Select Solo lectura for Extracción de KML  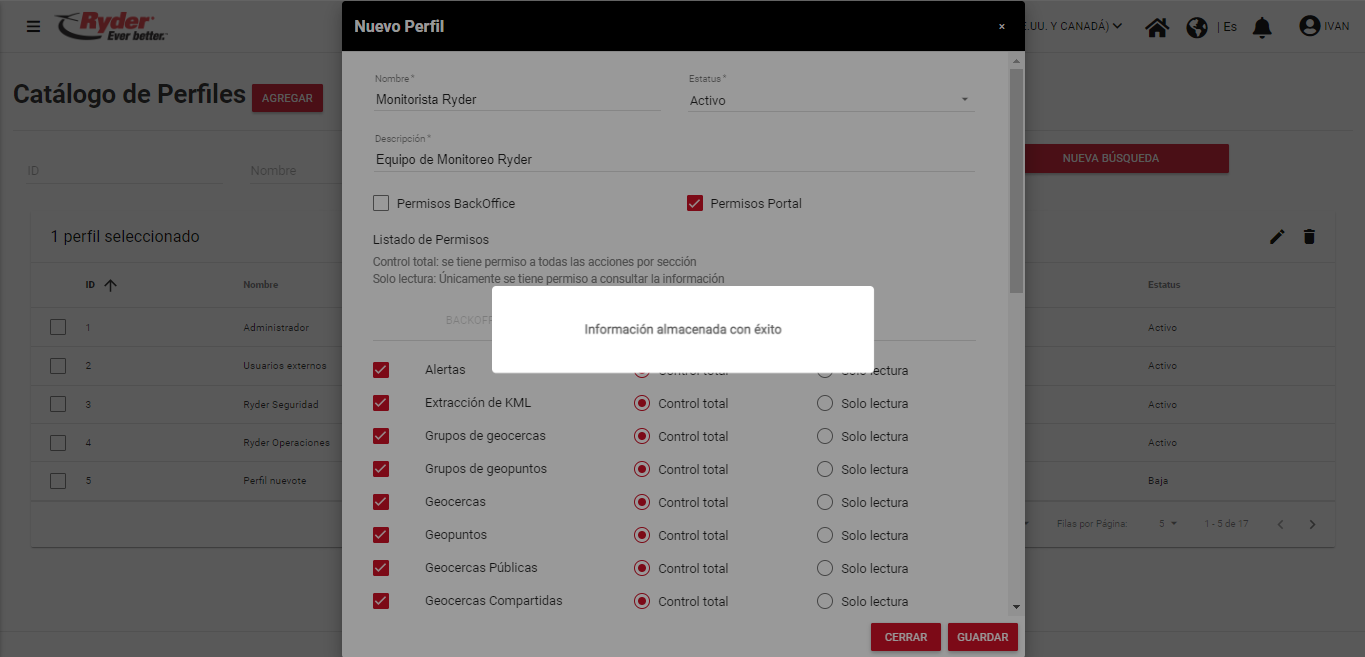coord(825,404)
